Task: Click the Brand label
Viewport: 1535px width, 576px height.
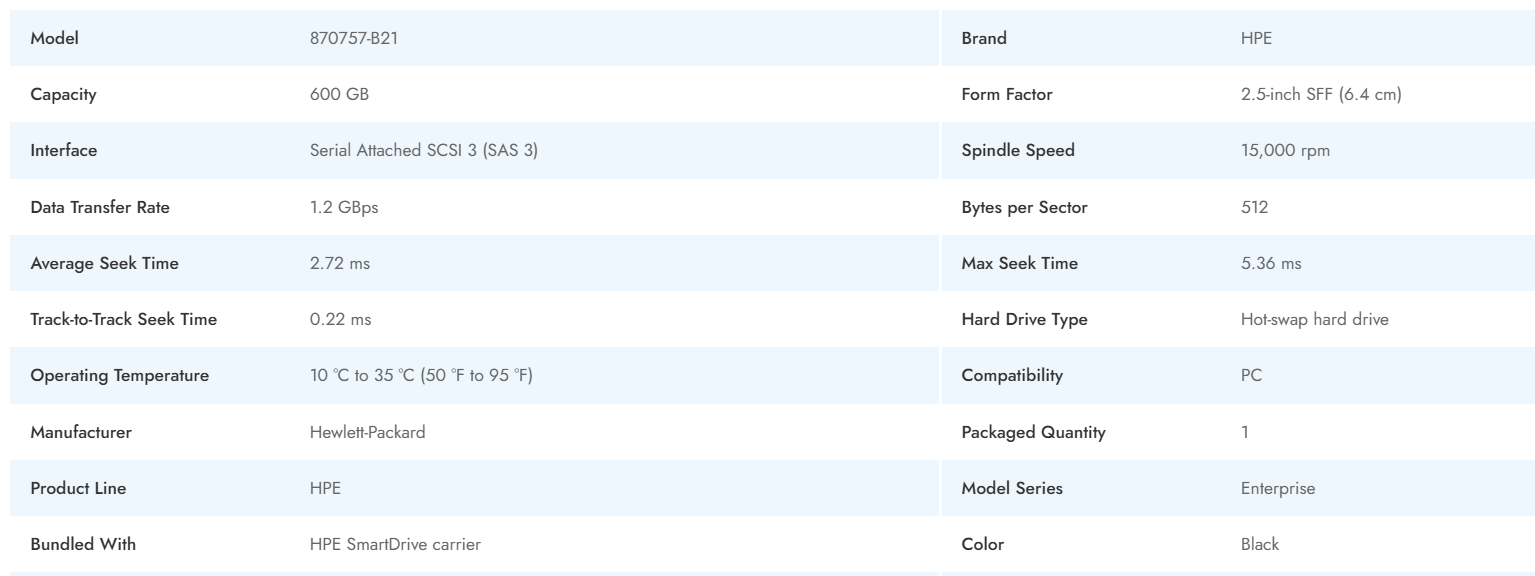Action: 984,39
